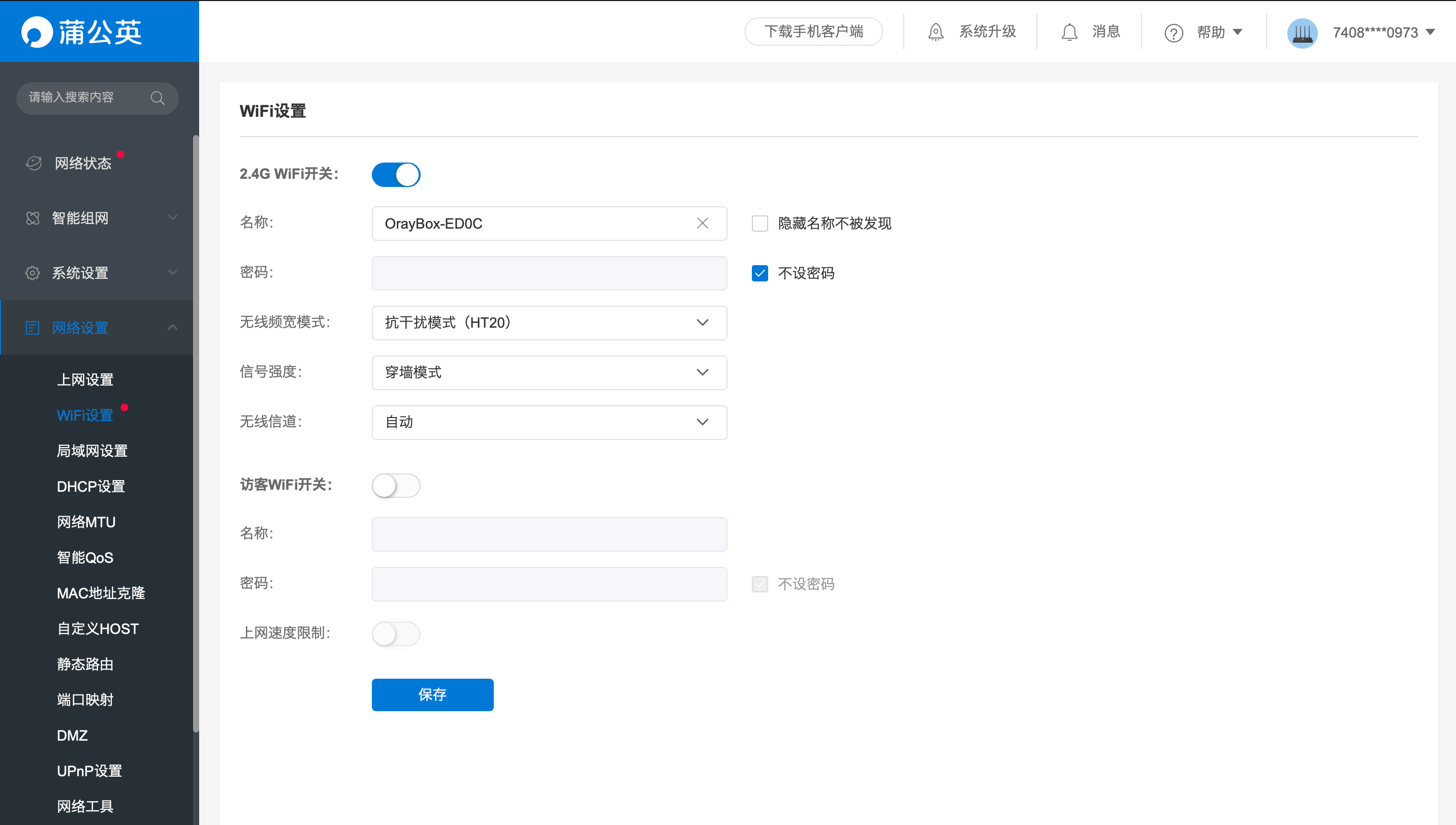This screenshot has width=1456, height=825.
Task: Go to 端口映射 menu item
Action: 85,700
